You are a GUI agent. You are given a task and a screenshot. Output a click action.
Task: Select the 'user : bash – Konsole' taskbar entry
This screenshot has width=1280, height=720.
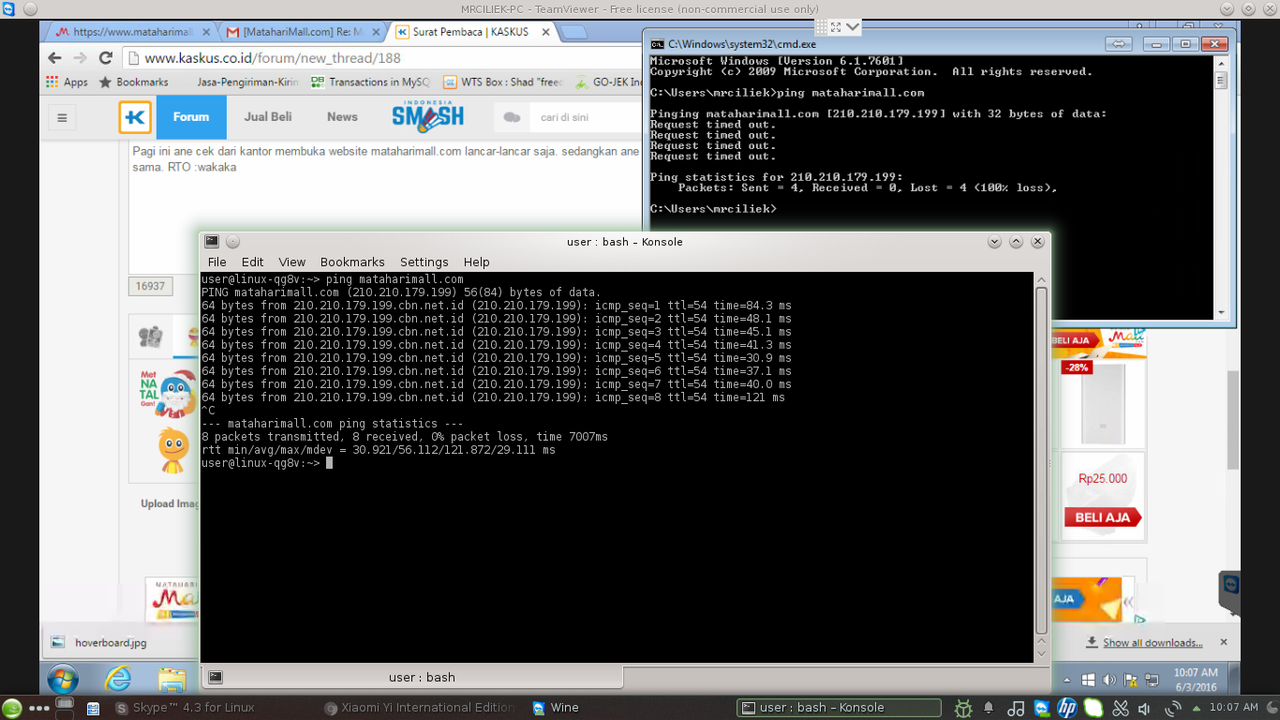pyautogui.click(x=838, y=708)
